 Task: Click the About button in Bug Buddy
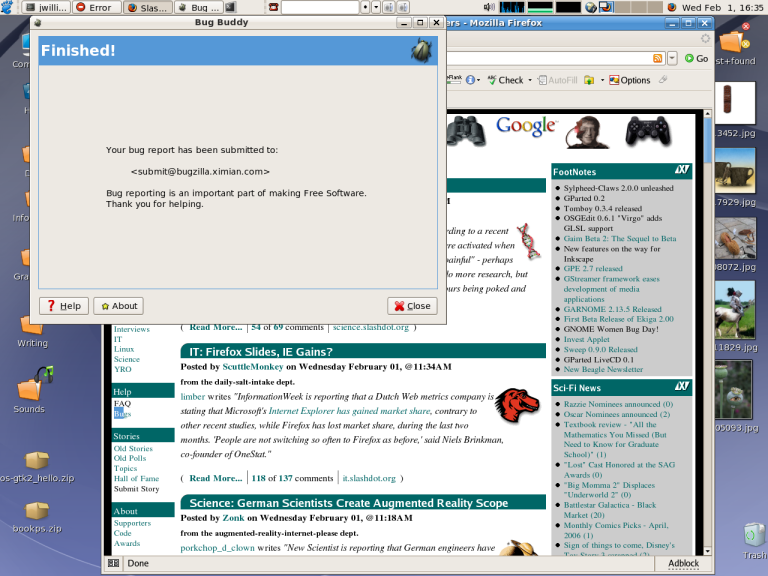coord(119,306)
